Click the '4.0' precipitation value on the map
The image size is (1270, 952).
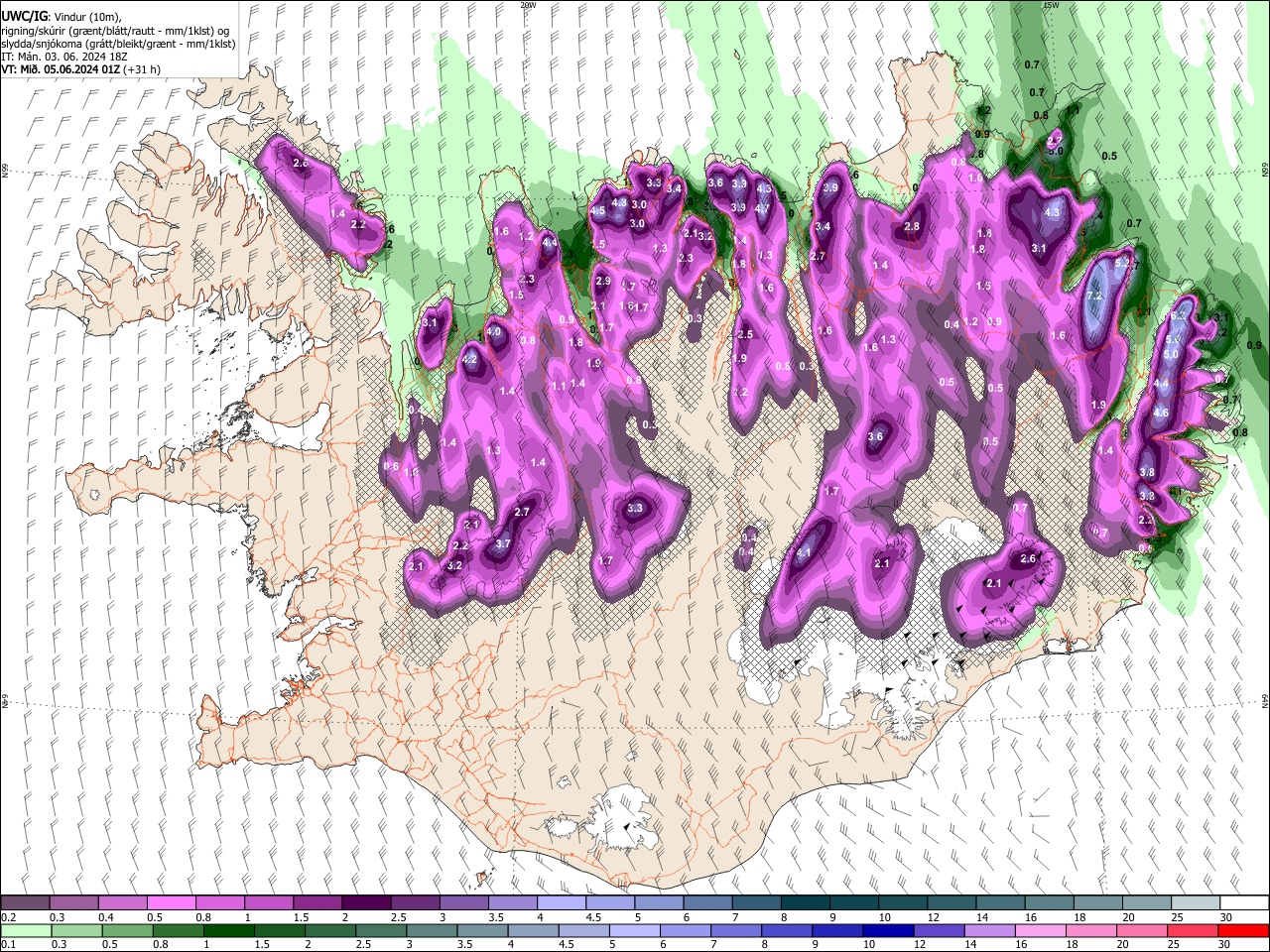pyautogui.click(x=494, y=332)
